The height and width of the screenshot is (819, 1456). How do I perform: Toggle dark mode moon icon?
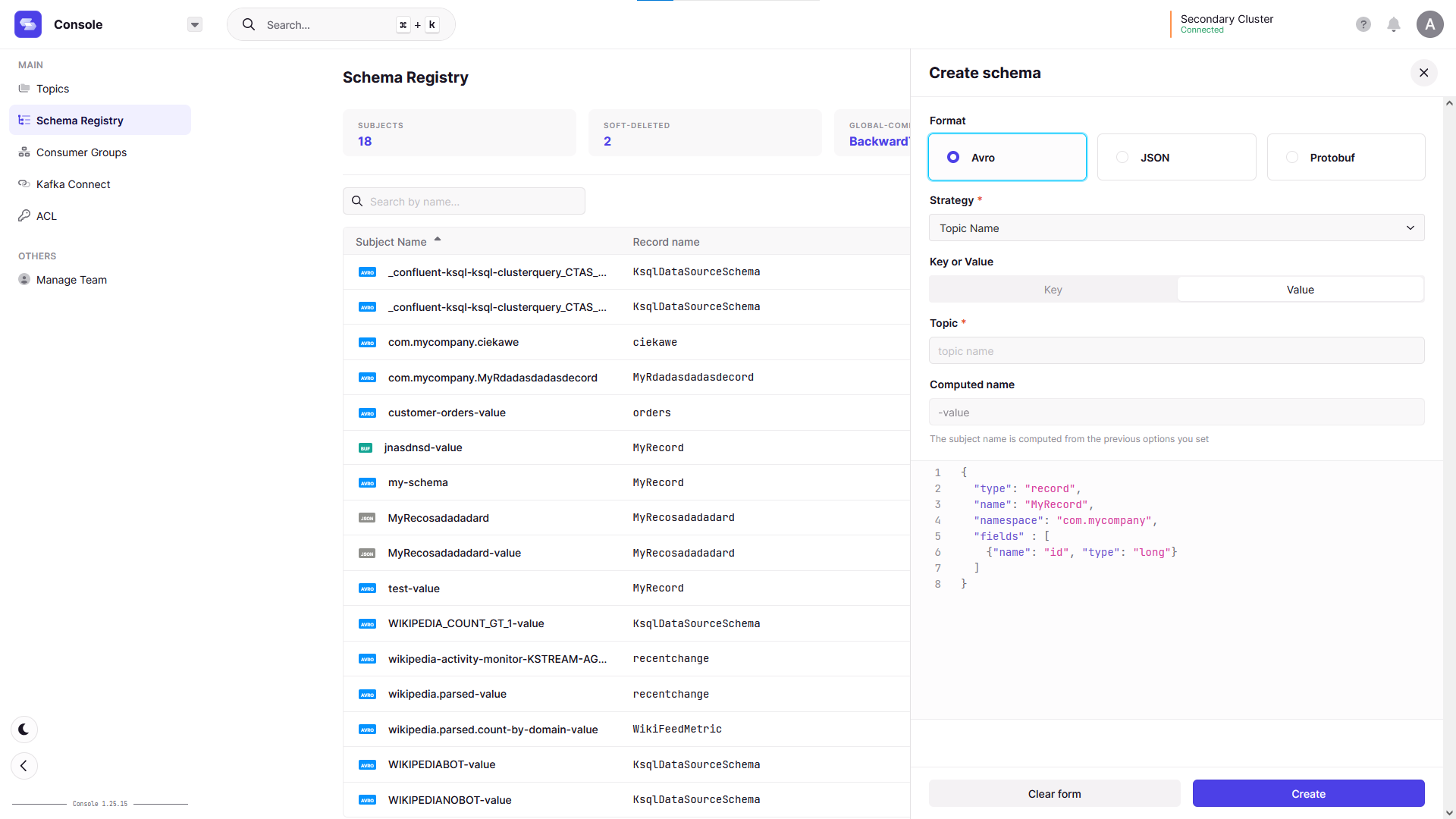coord(24,730)
